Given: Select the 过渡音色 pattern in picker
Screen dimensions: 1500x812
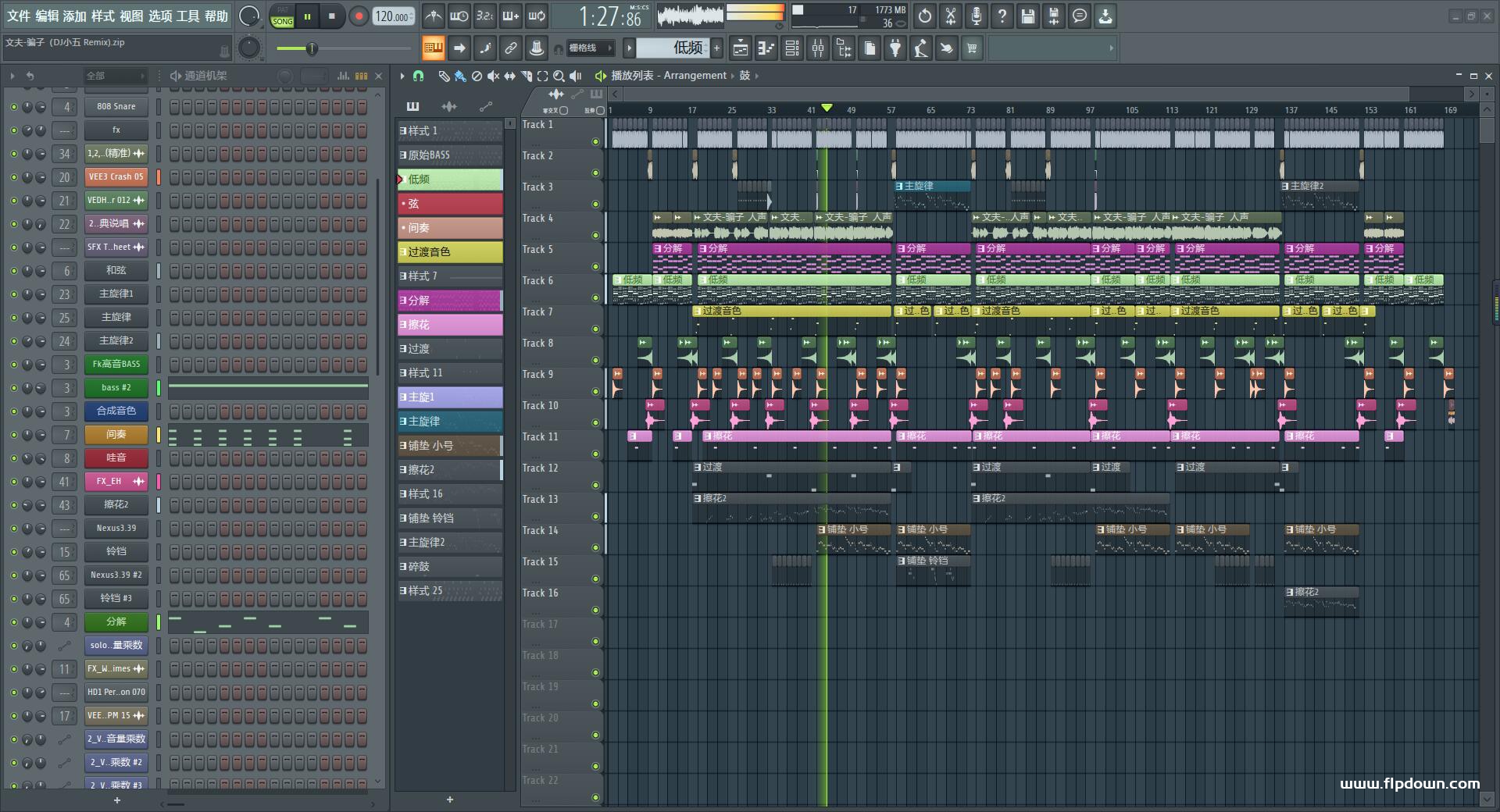Looking at the screenshot, I should coord(450,252).
